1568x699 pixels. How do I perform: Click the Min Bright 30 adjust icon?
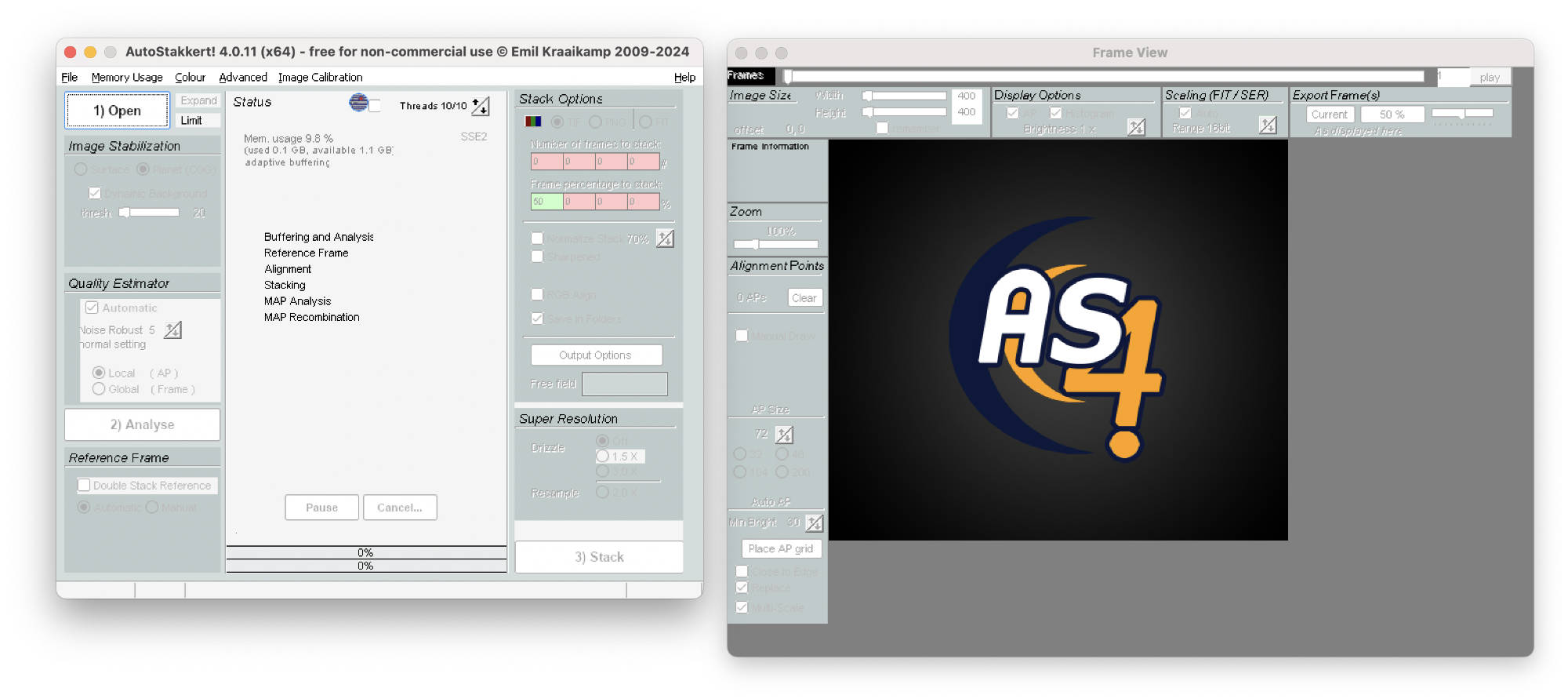815,522
